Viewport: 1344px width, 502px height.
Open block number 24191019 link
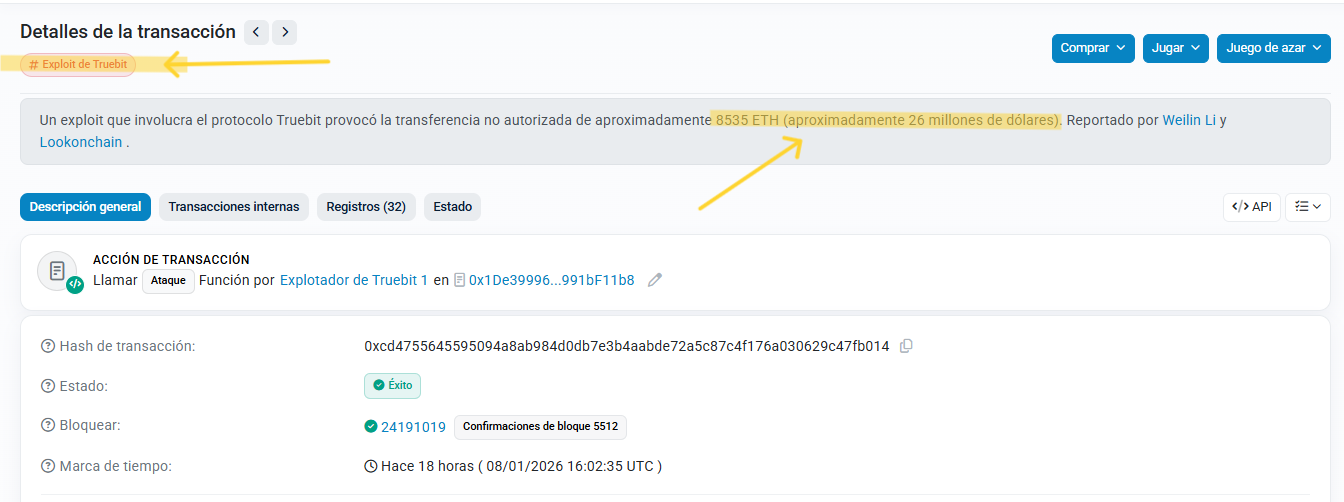click(x=413, y=426)
